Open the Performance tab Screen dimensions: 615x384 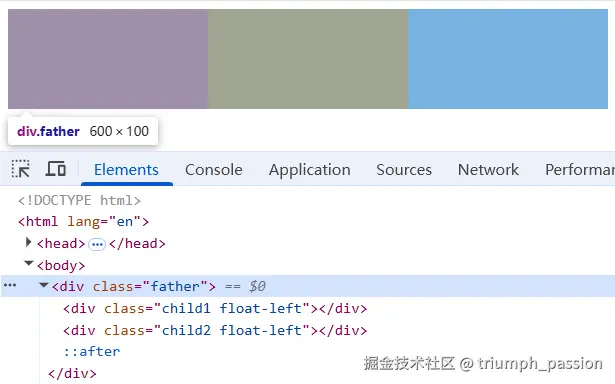[x=580, y=170]
